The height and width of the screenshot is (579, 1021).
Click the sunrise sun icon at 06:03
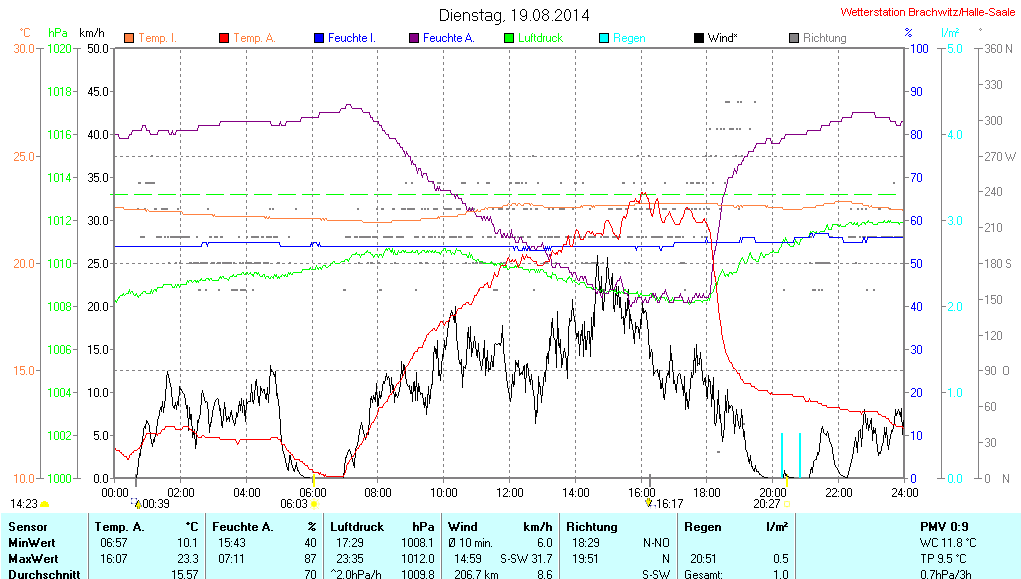click(314, 504)
